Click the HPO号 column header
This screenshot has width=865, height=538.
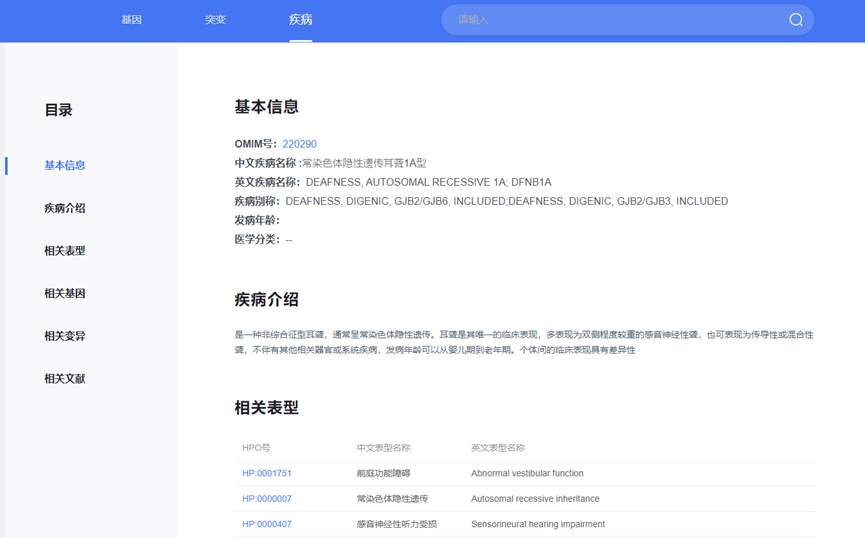(256, 448)
